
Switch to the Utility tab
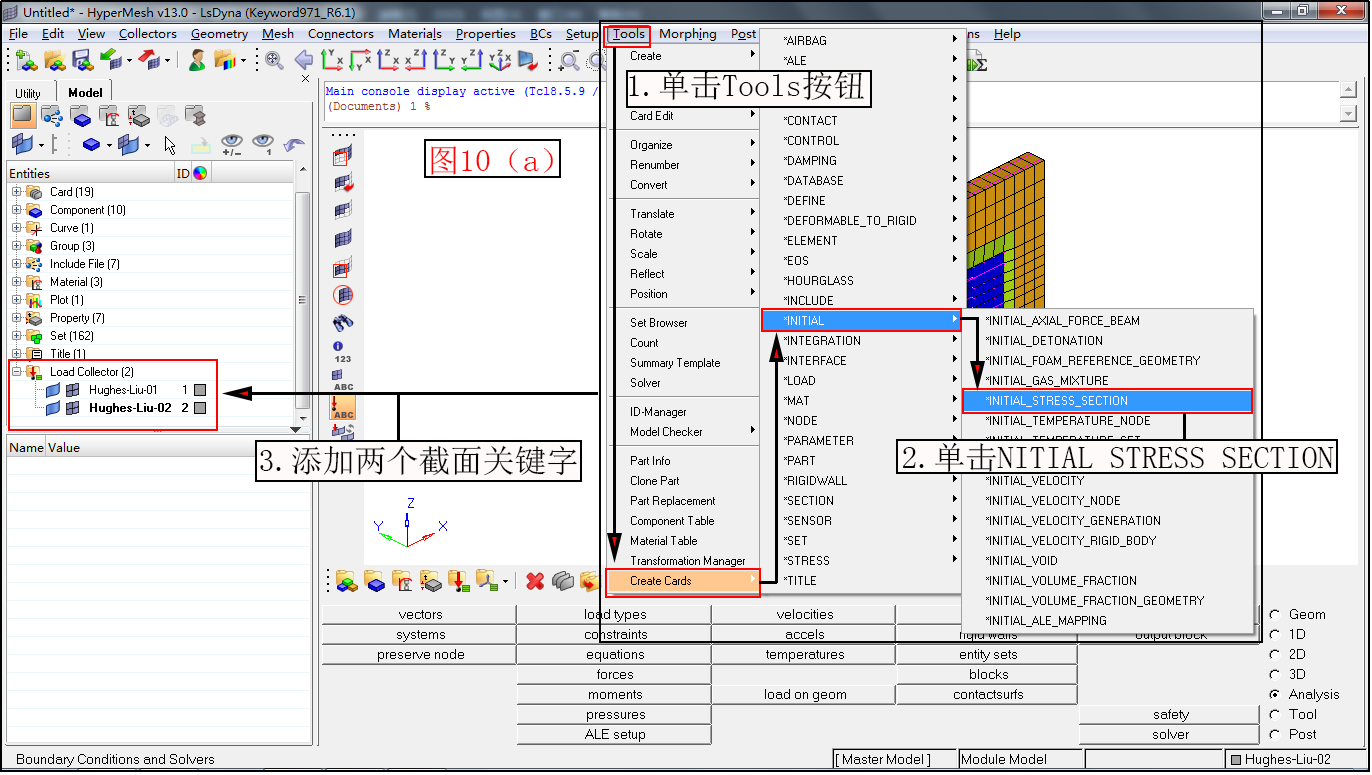29,92
